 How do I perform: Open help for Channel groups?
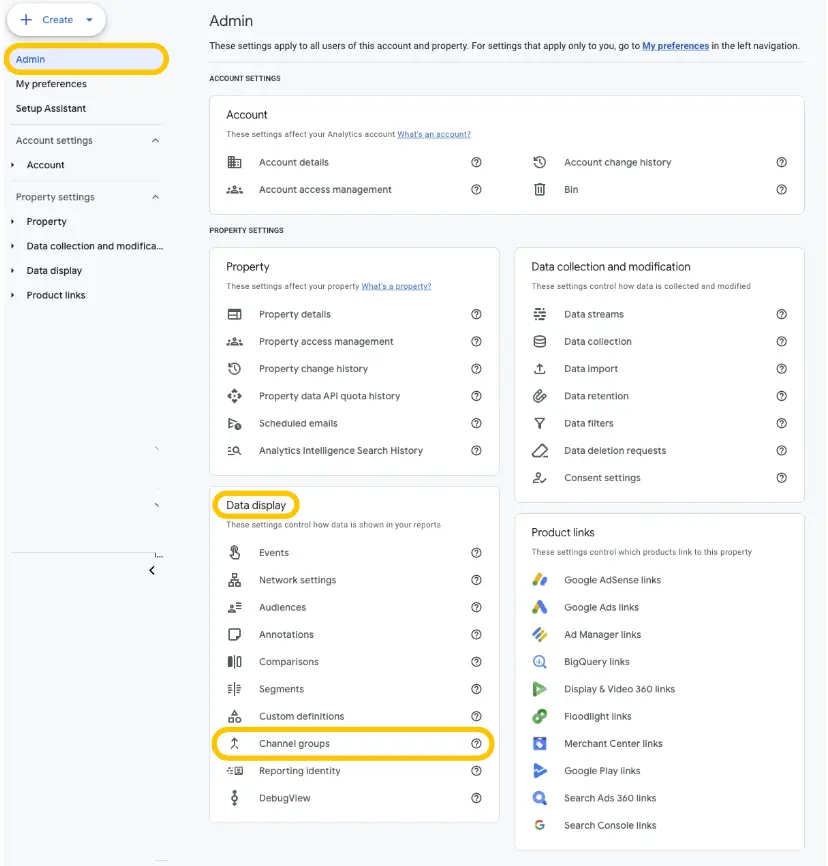[x=476, y=743]
